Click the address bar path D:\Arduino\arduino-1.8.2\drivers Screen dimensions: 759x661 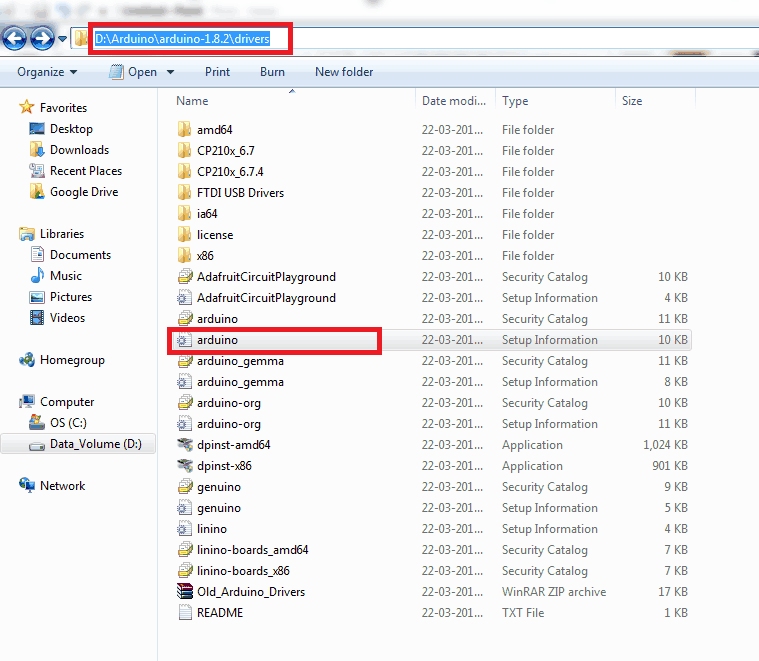click(182, 39)
